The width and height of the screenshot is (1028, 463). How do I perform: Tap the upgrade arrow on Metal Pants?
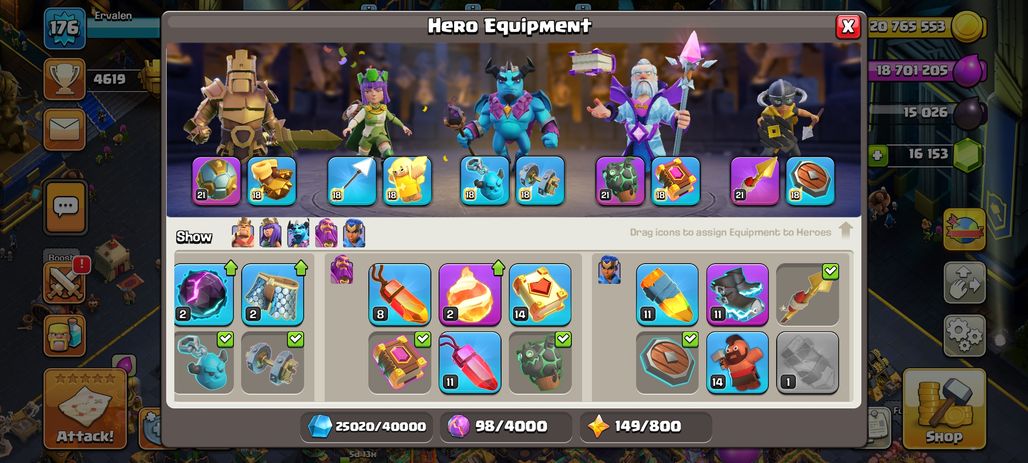[300, 268]
